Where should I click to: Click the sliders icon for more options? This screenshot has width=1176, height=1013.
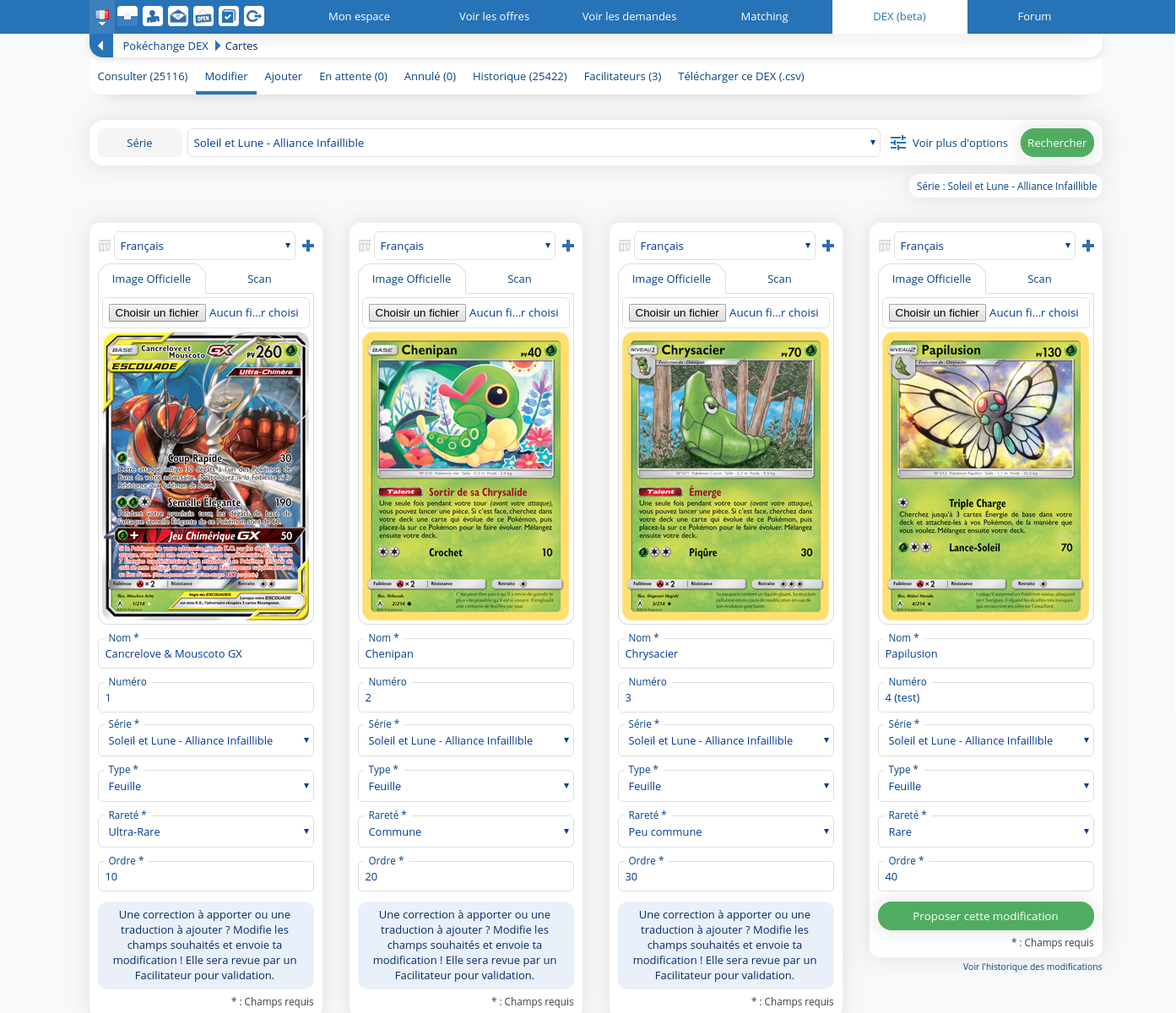pos(898,143)
